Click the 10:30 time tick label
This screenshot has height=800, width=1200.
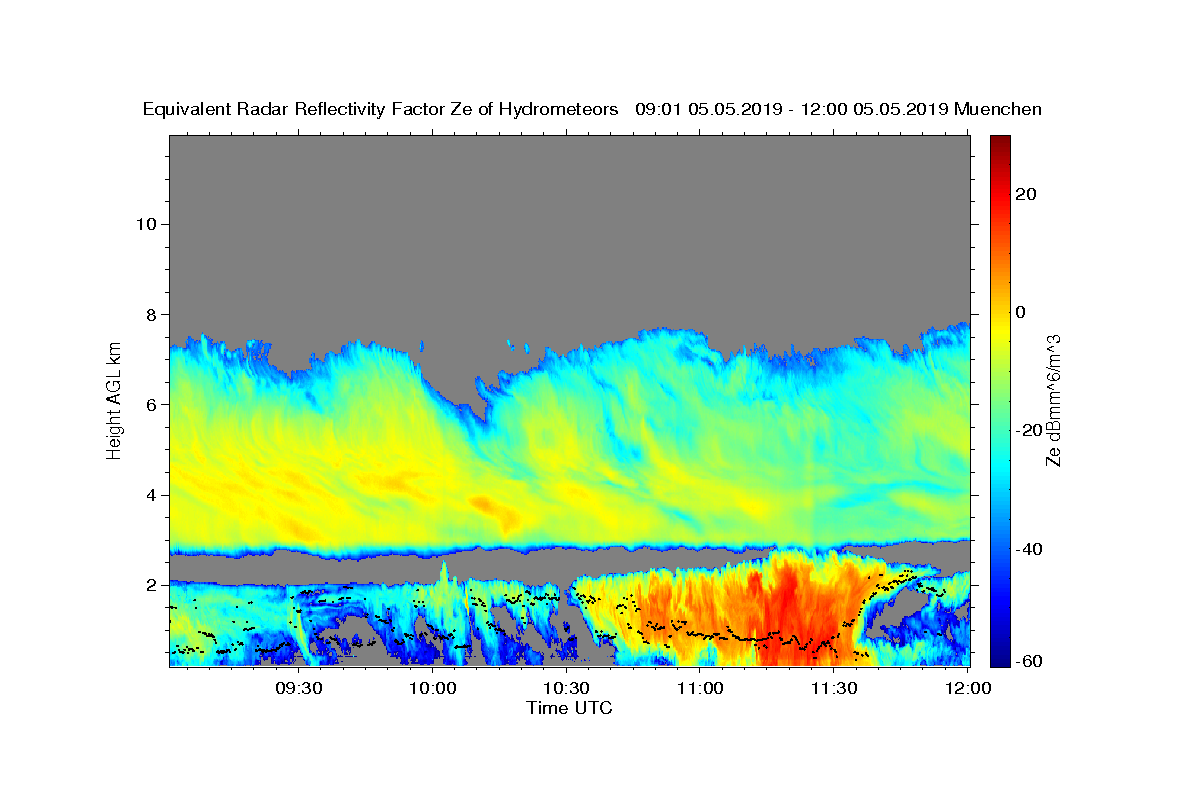click(x=566, y=688)
